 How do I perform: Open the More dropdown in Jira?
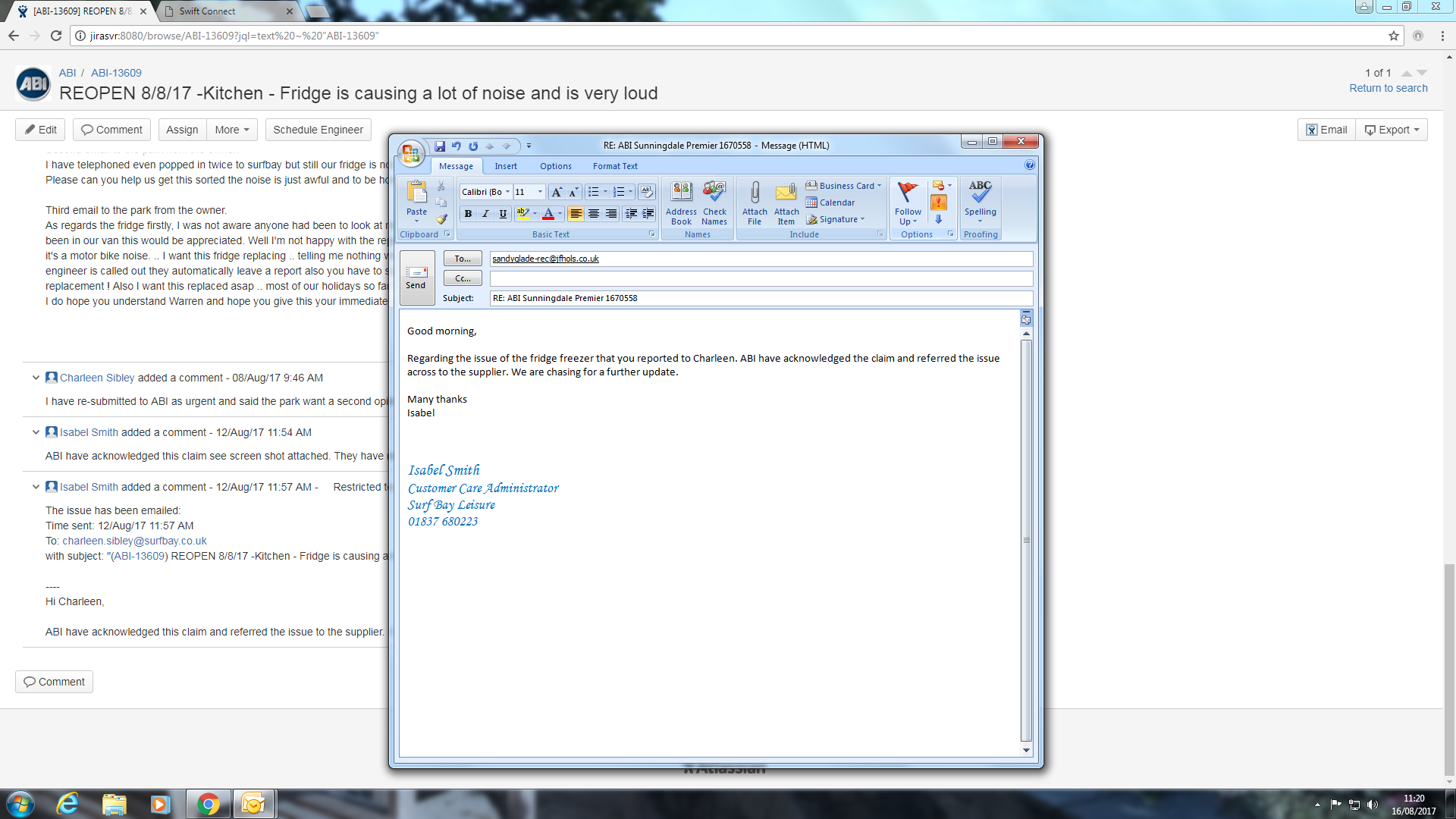pyautogui.click(x=232, y=130)
